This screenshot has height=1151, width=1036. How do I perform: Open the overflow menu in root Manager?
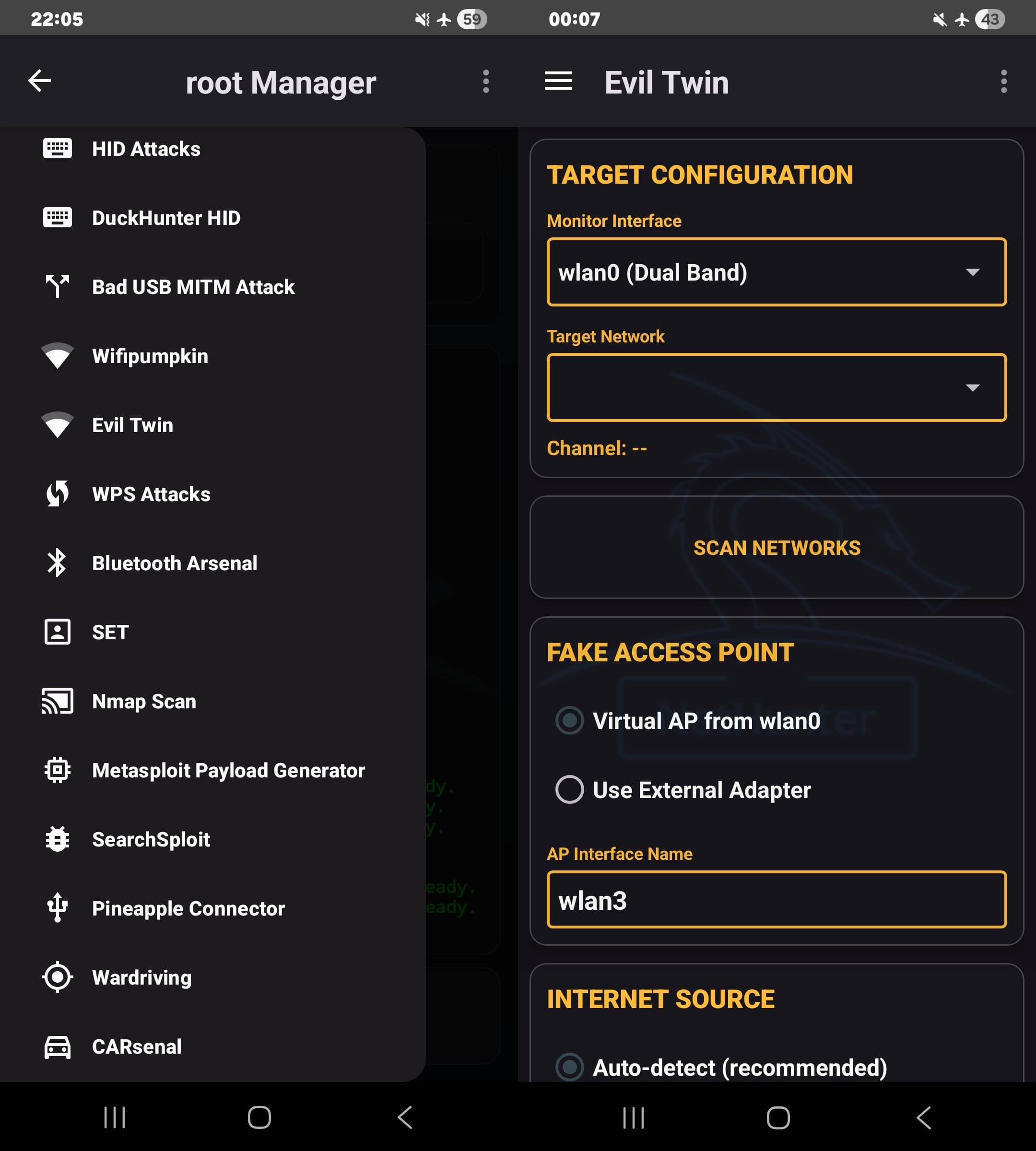click(x=485, y=82)
